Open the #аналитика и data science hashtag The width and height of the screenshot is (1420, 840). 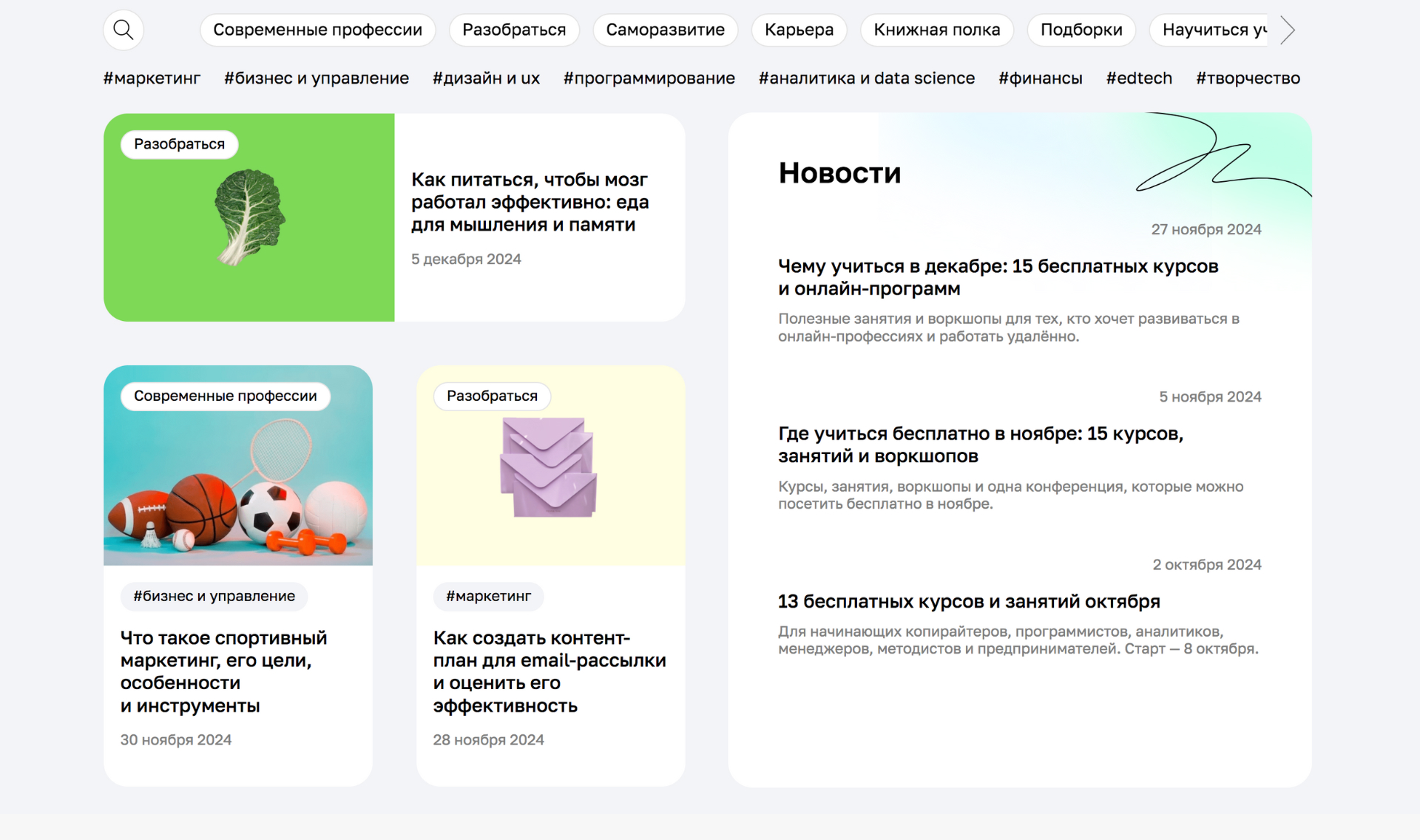pyautogui.click(x=866, y=78)
